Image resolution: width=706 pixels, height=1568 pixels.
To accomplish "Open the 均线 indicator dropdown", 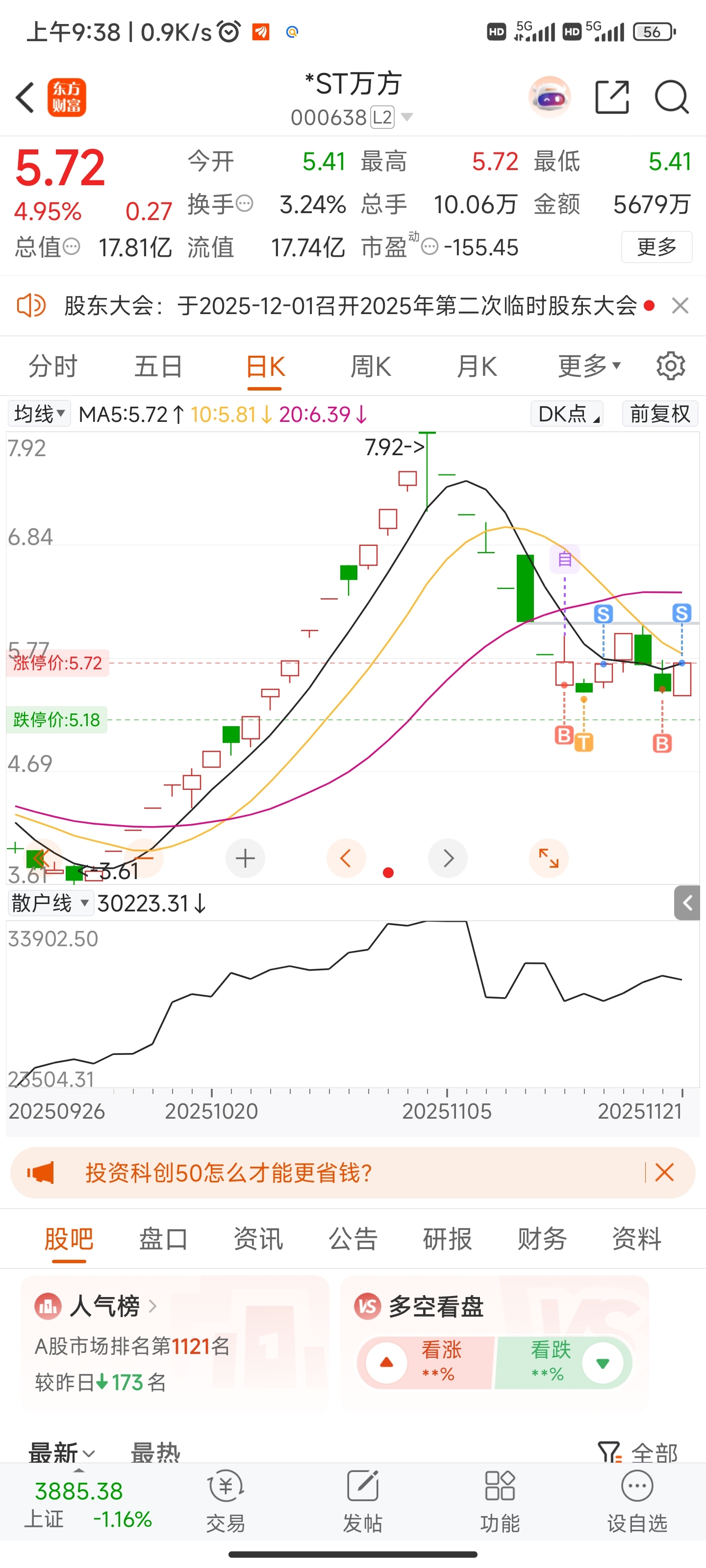I will coord(39,414).
